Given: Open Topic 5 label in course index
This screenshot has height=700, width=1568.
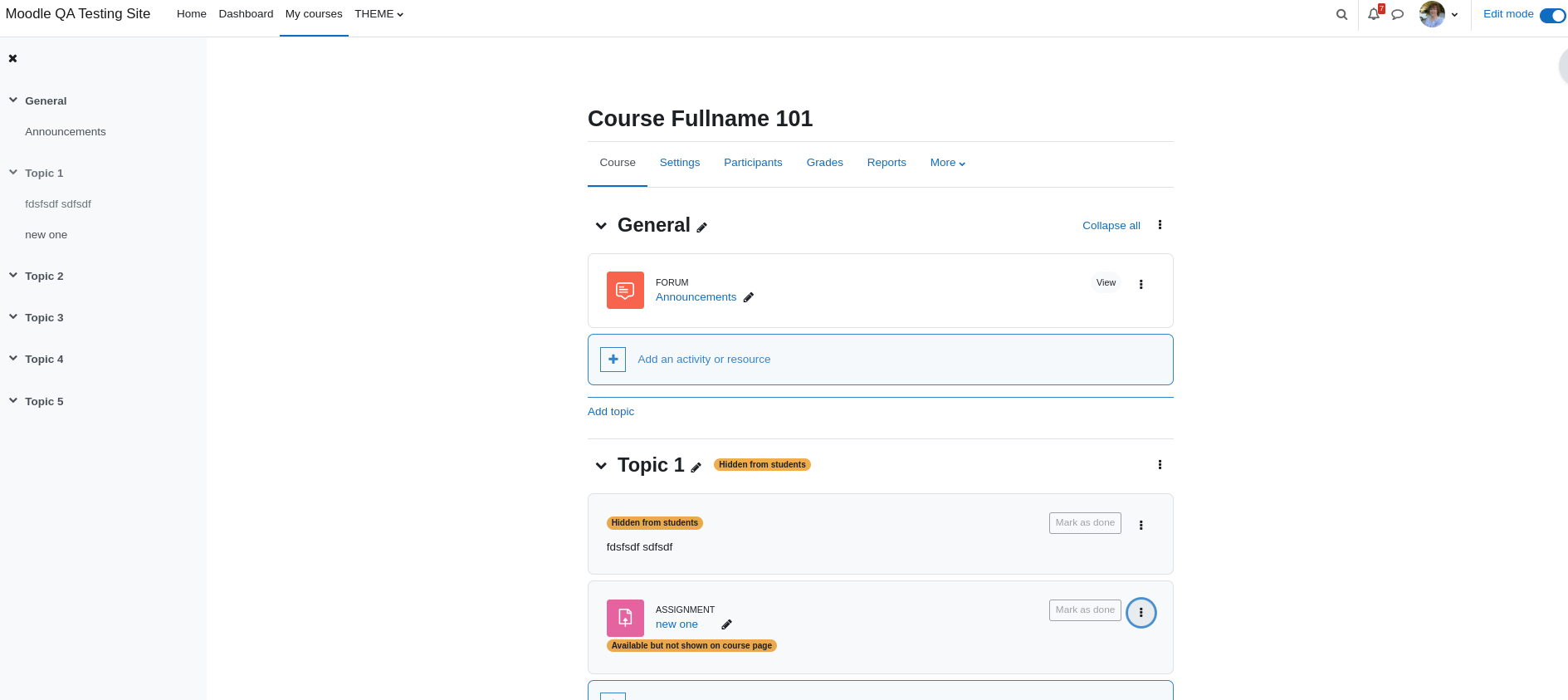Looking at the screenshot, I should tap(44, 402).
